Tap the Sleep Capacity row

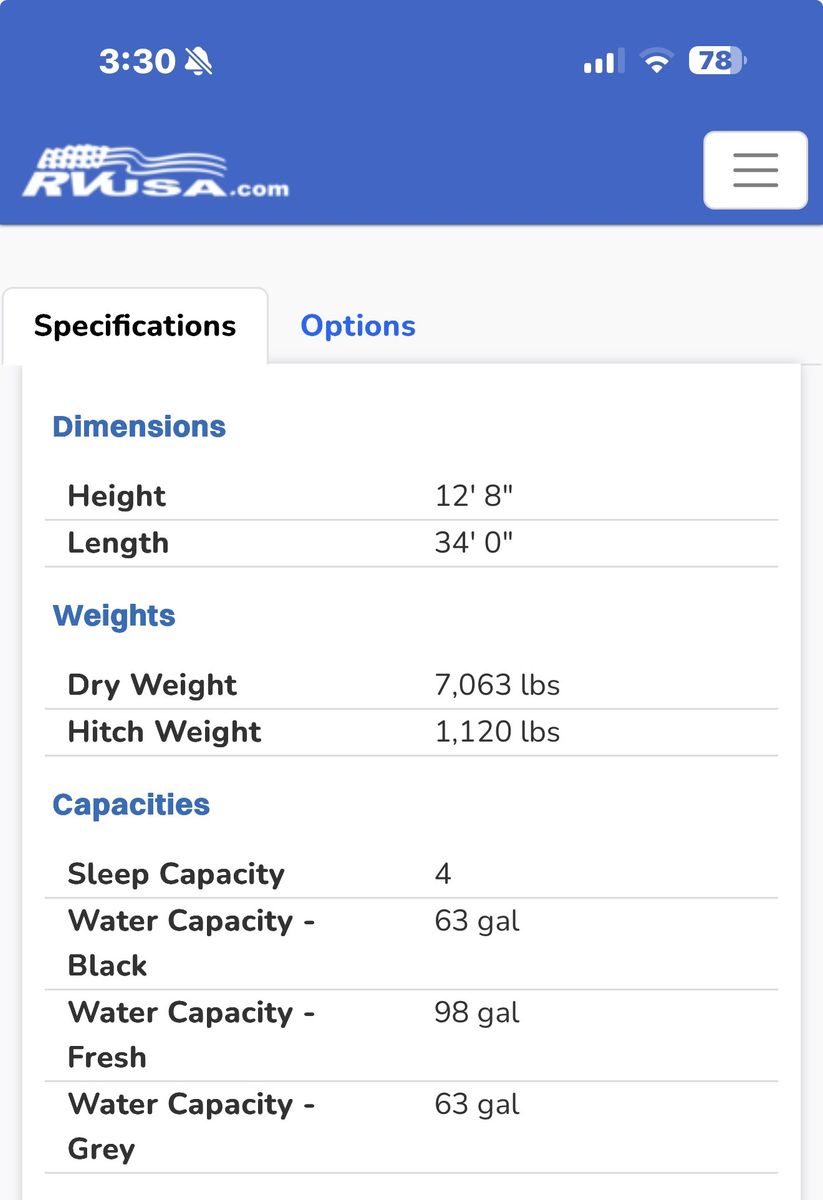click(411, 874)
